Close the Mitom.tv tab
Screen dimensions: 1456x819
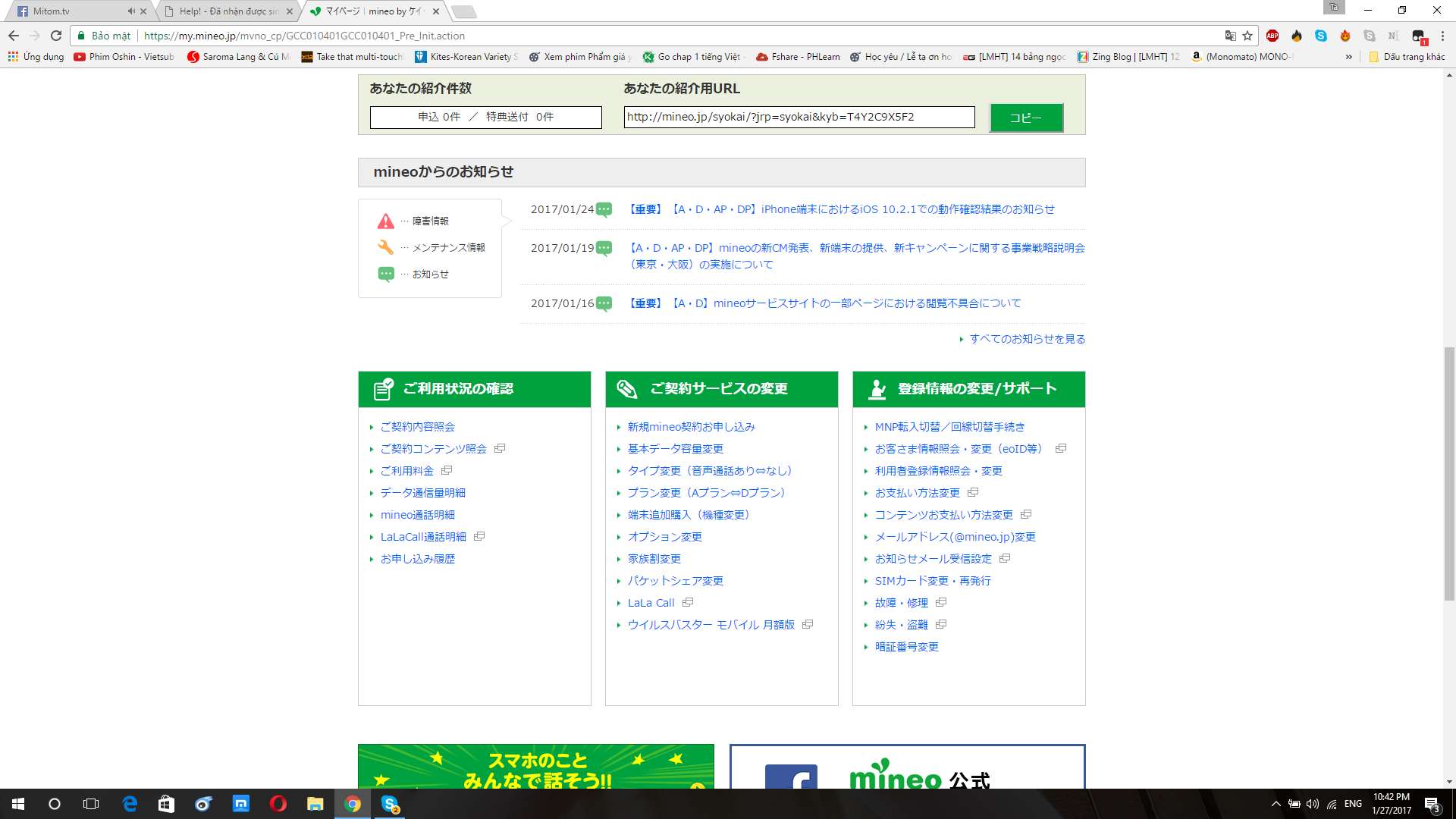pyautogui.click(x=143, y=11)
